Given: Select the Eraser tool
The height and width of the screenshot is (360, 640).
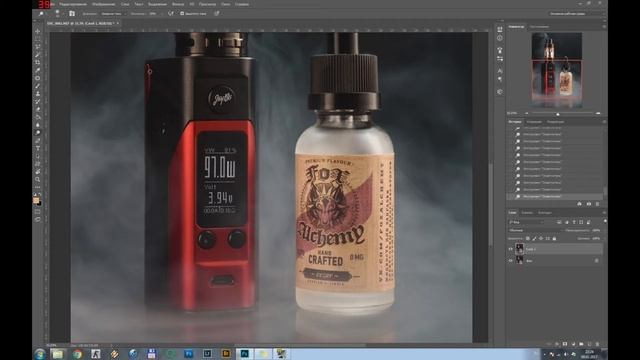Looking at the screenshot, I should (x=38, y=109).
